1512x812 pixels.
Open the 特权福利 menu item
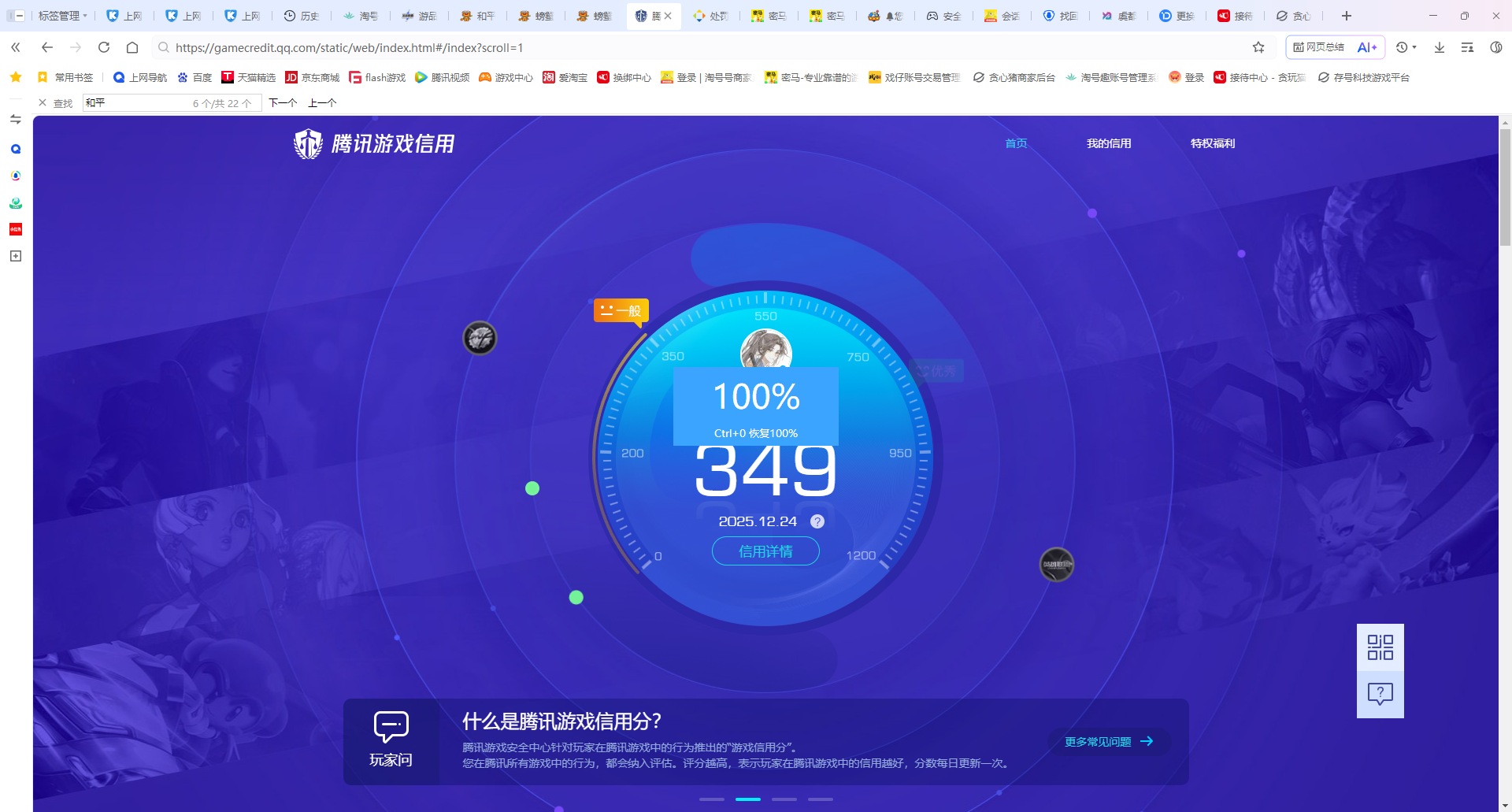tap(1213, 143)
